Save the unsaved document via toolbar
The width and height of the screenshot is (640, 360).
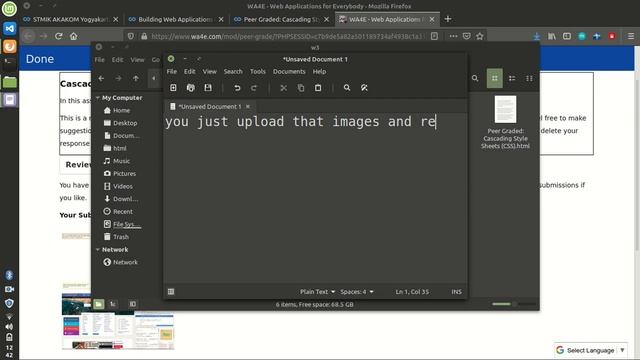coord(208,88)
